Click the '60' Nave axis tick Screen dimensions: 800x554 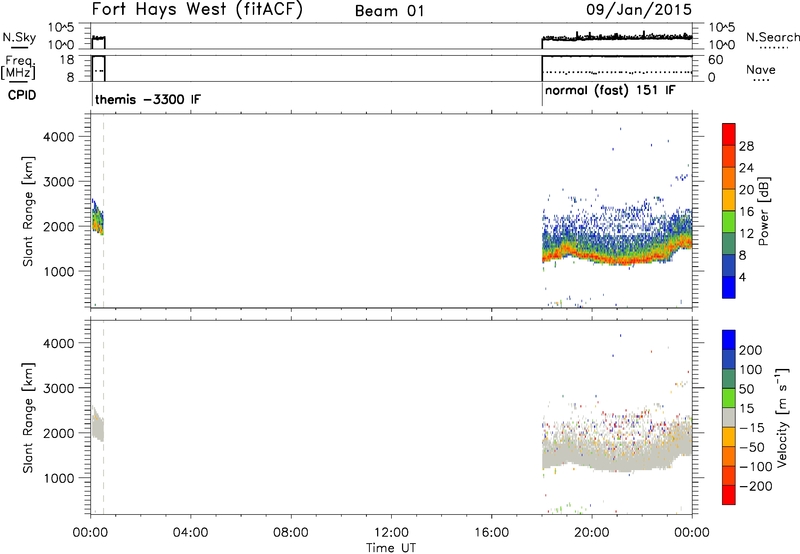(715, 60)
